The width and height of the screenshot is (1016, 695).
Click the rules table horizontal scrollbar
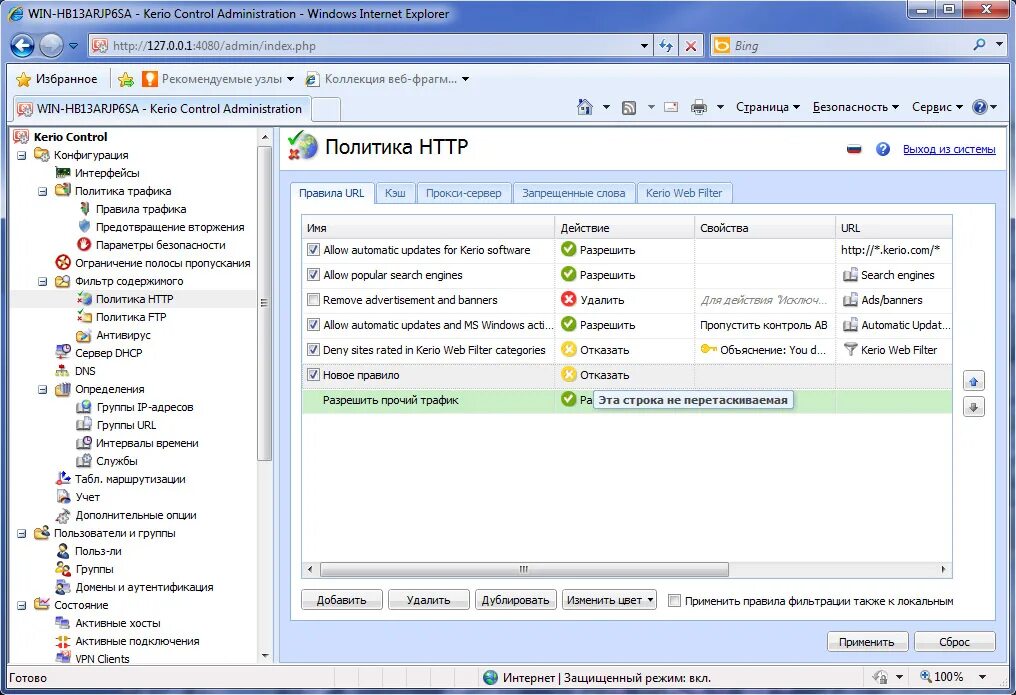tap(524, 569)
